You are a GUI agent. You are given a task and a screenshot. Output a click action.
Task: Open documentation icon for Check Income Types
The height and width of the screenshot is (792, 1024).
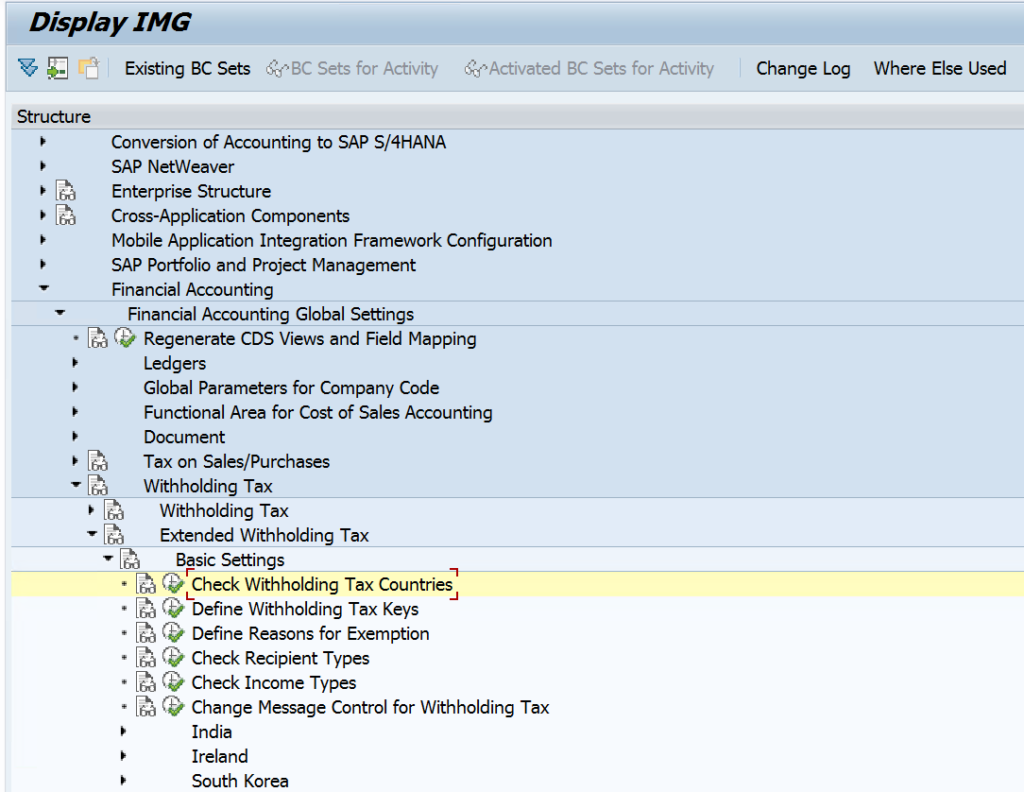pos(146,682)
